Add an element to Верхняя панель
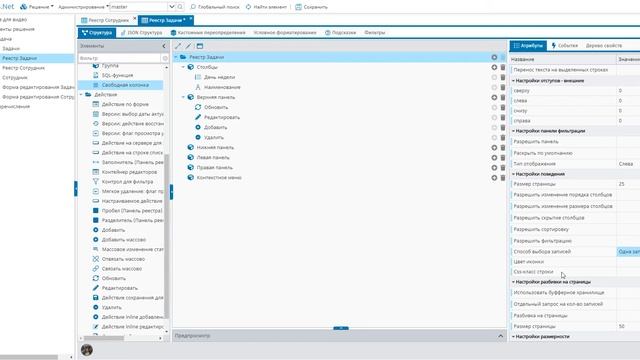The image size is (640, 360). [x=494, y=97]
